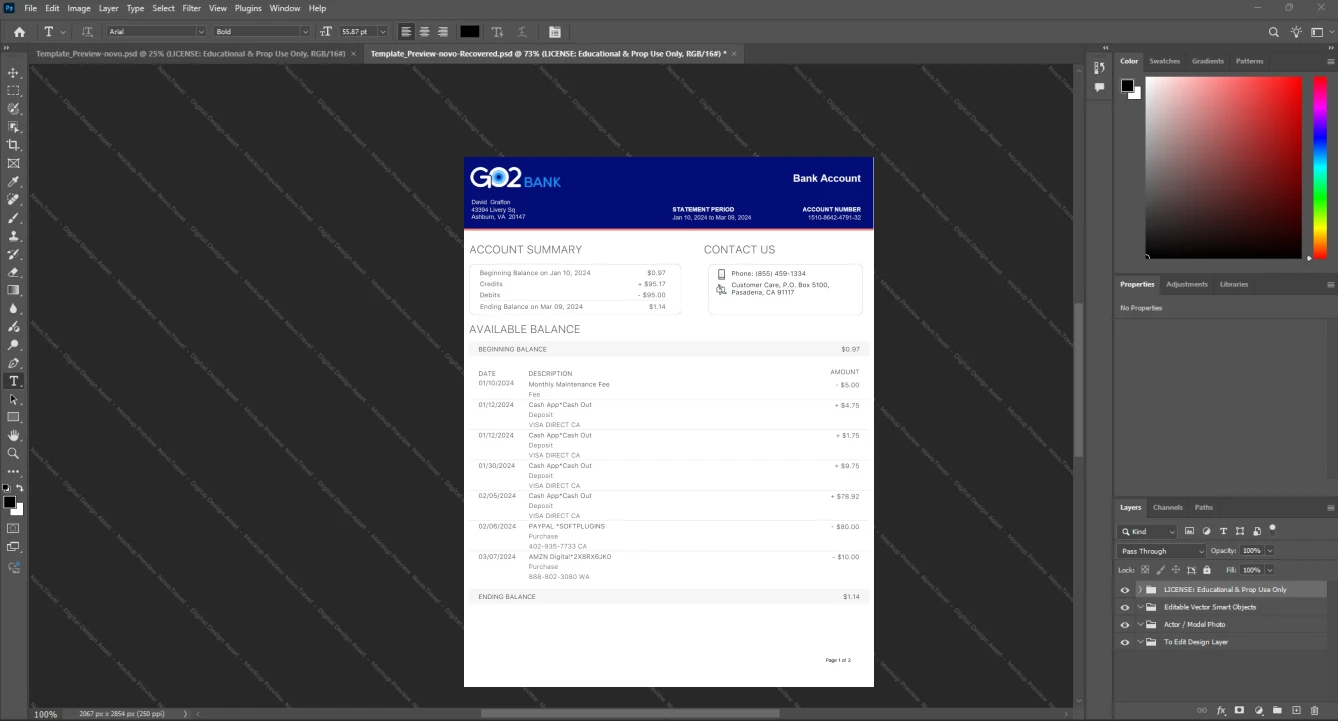Open the Pass Through blend mode dropdown
Viewport: 1338px width, 721px height.
click(x=1162, y=551)
